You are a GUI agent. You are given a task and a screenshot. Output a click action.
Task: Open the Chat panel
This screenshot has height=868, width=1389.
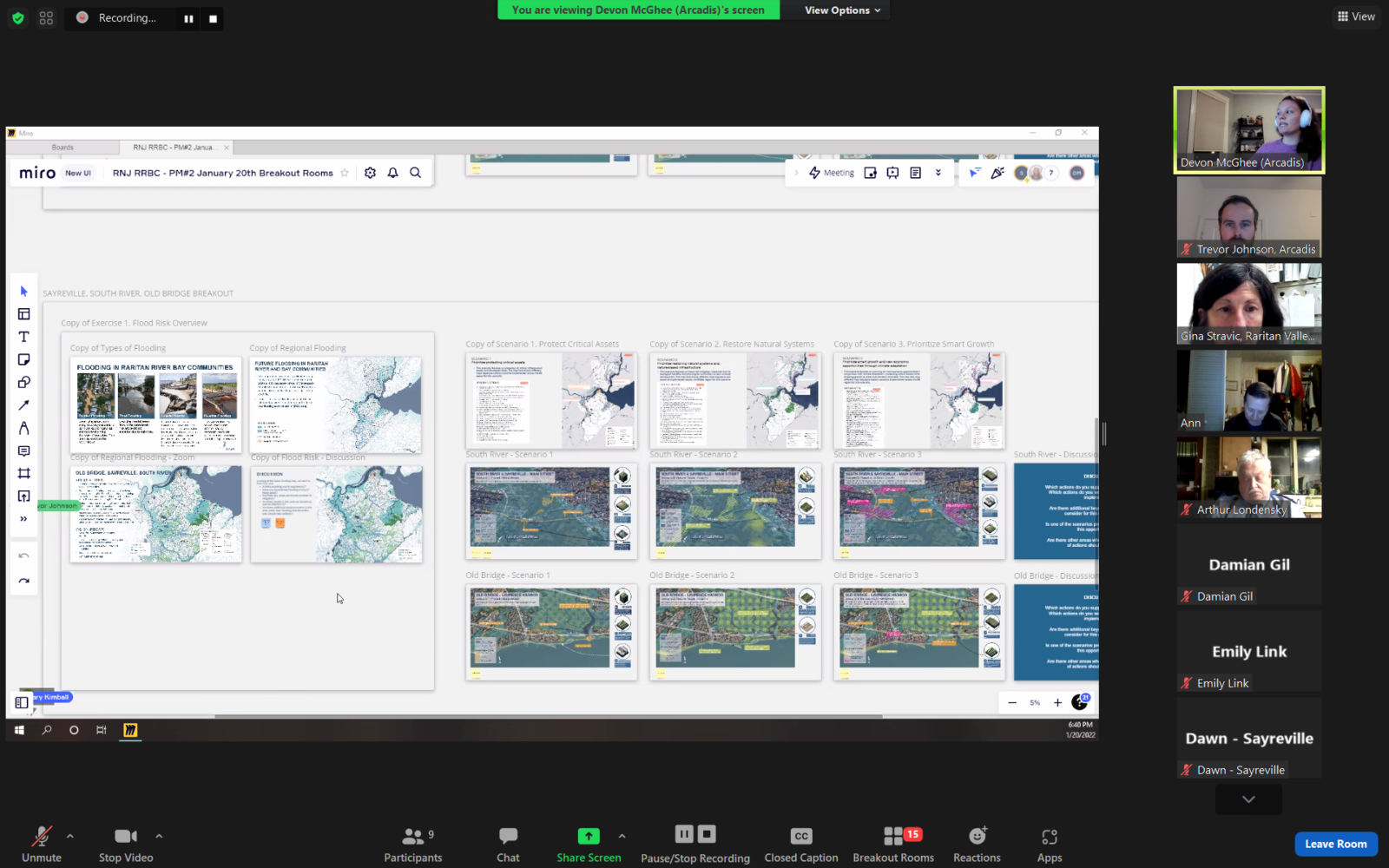coord(508,843)
